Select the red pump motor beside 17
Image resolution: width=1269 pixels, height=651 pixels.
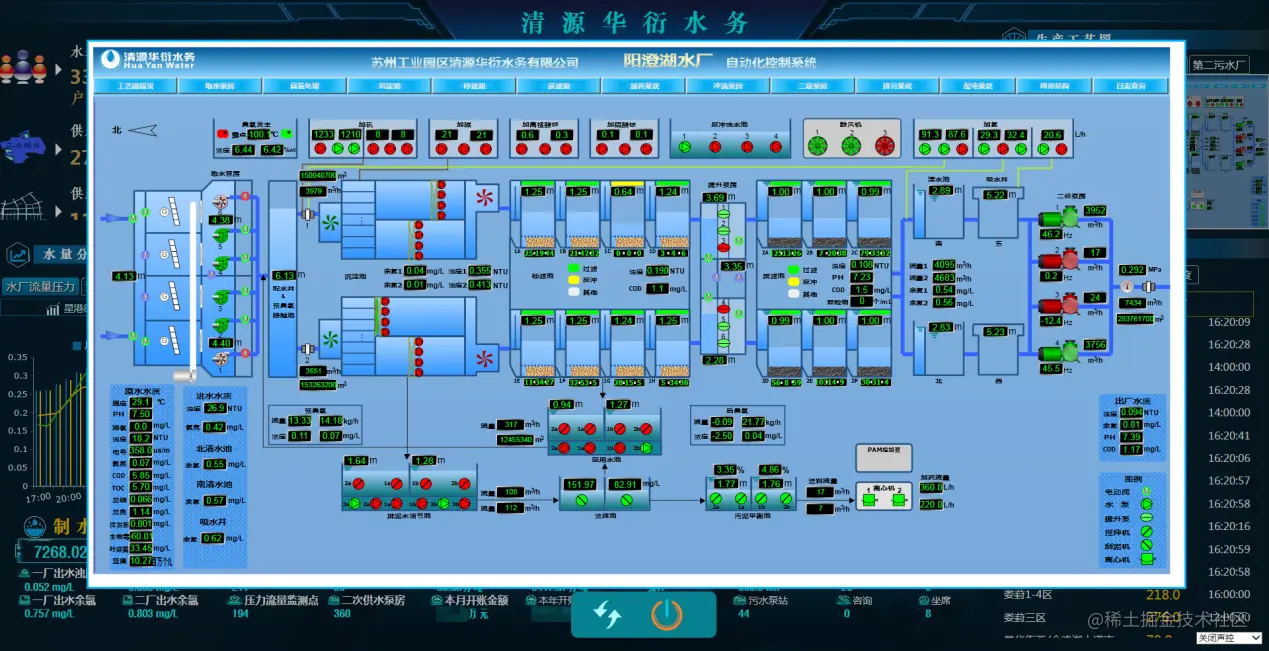pos(1059,259)
